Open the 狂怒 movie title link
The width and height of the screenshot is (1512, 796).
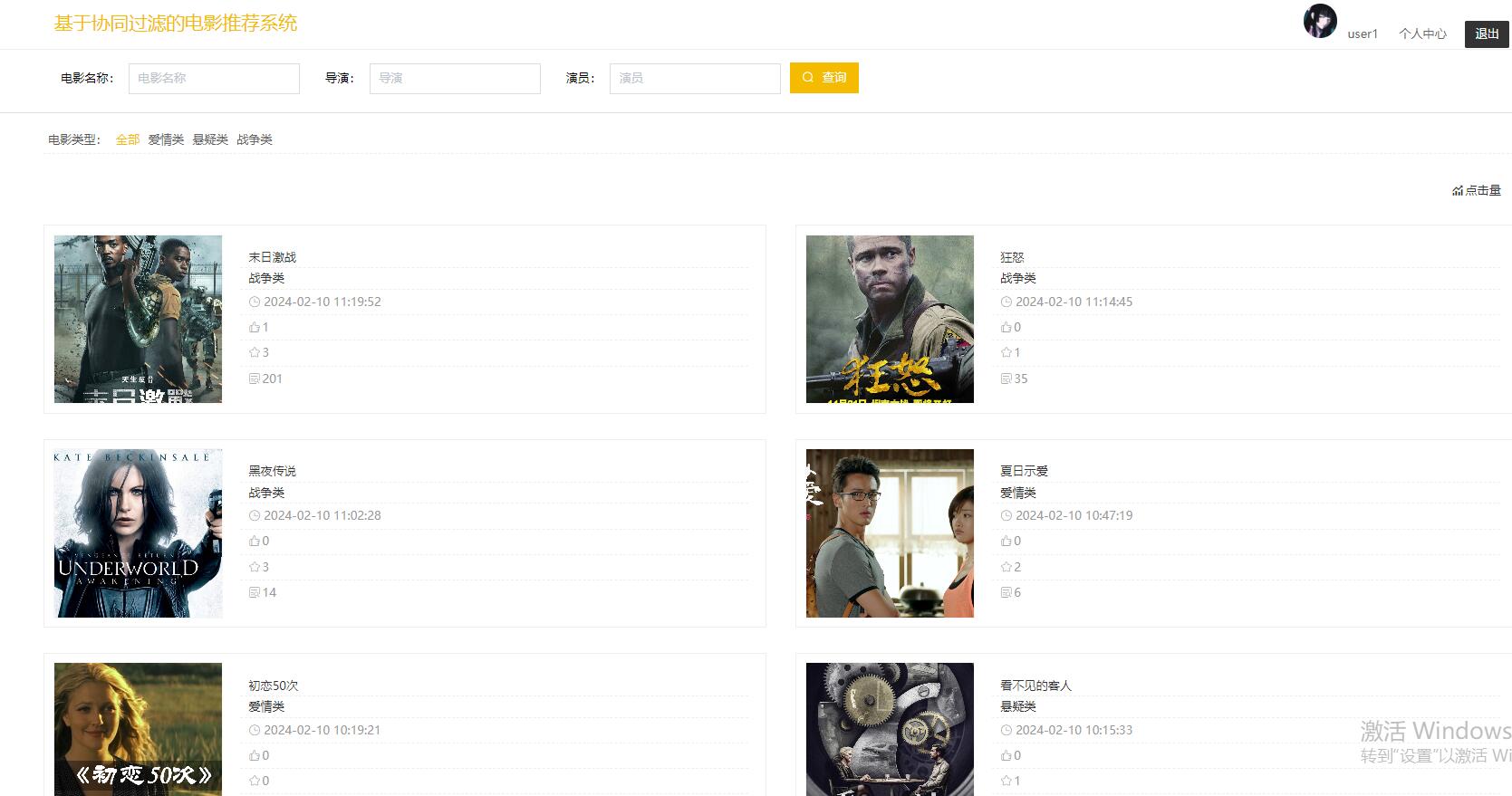point(1012,257)
